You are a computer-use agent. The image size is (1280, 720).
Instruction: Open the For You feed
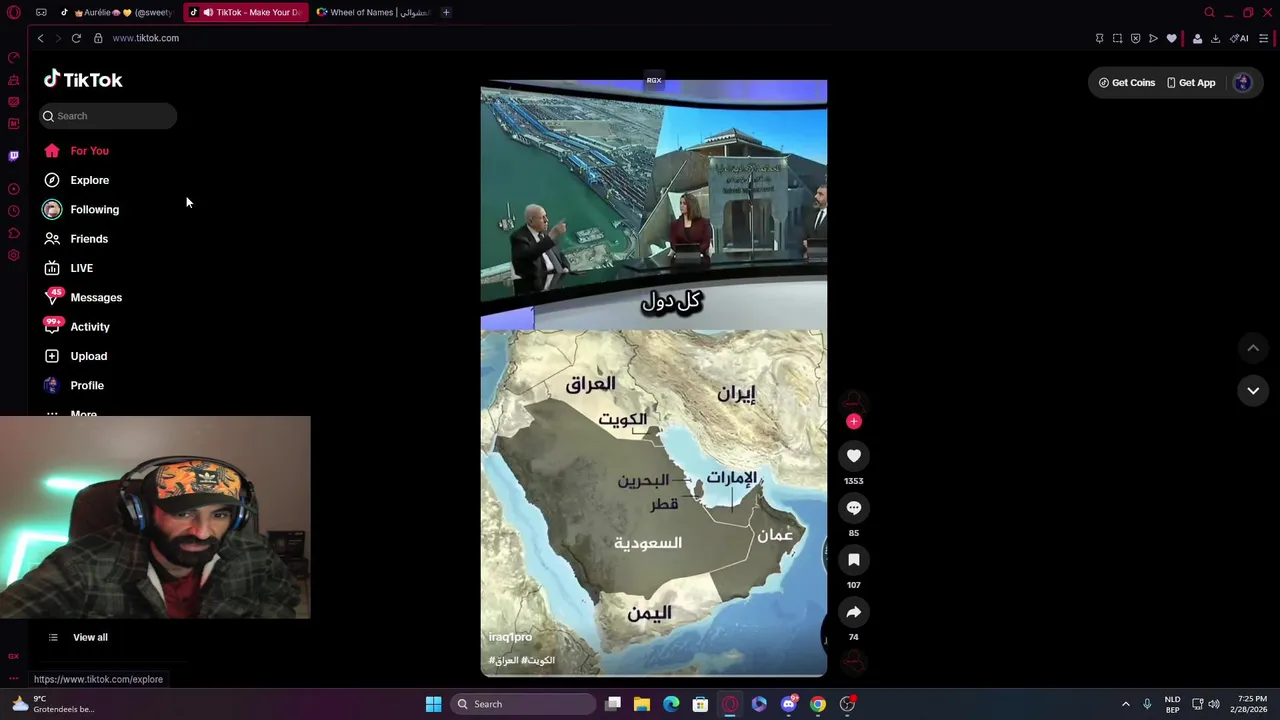[x=77, y=151]
